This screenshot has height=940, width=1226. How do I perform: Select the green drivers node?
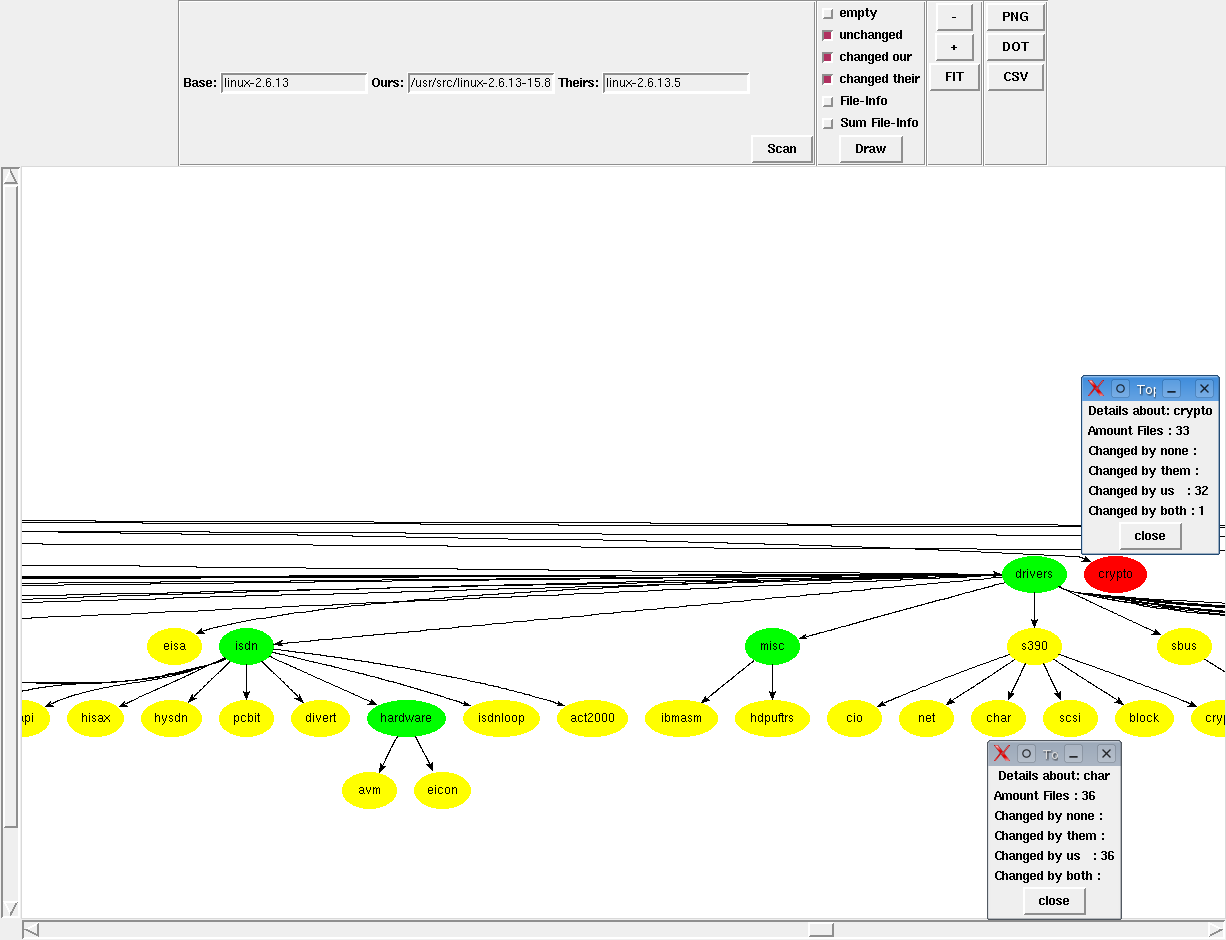(1034, 575)
